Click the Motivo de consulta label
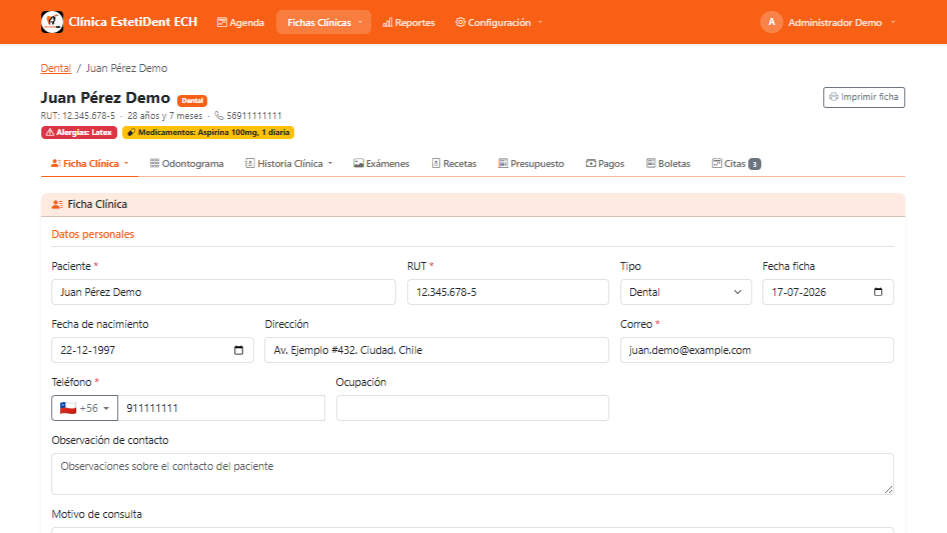 click(x=97, y=514)
